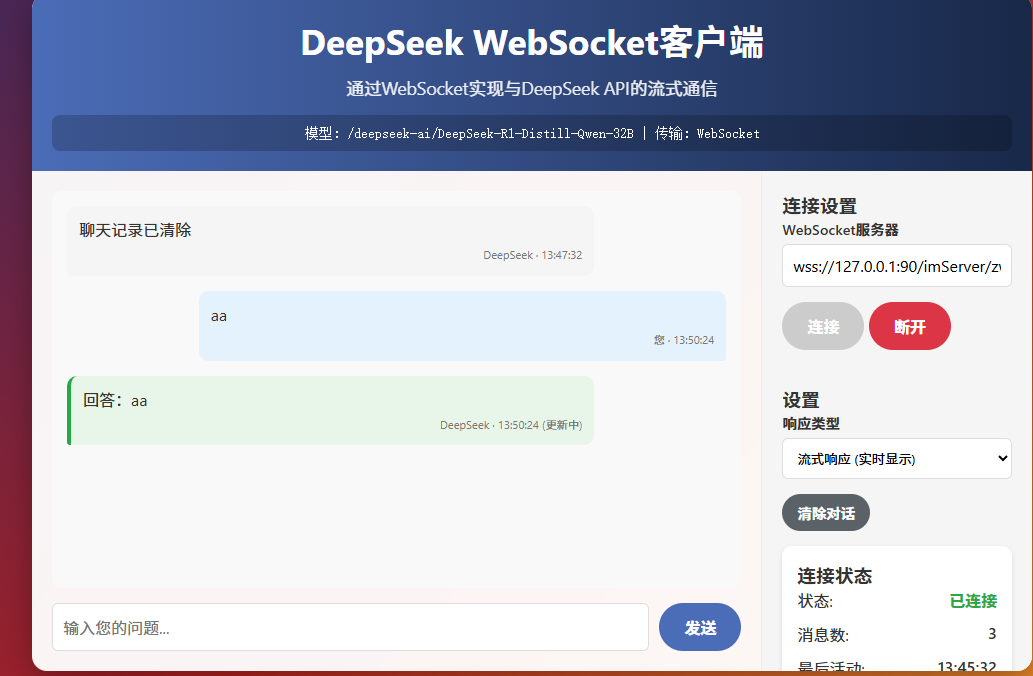The image size is (1033, 676).
Task: Click the 连接状态 heading
Action: click(x=835, y=576)
